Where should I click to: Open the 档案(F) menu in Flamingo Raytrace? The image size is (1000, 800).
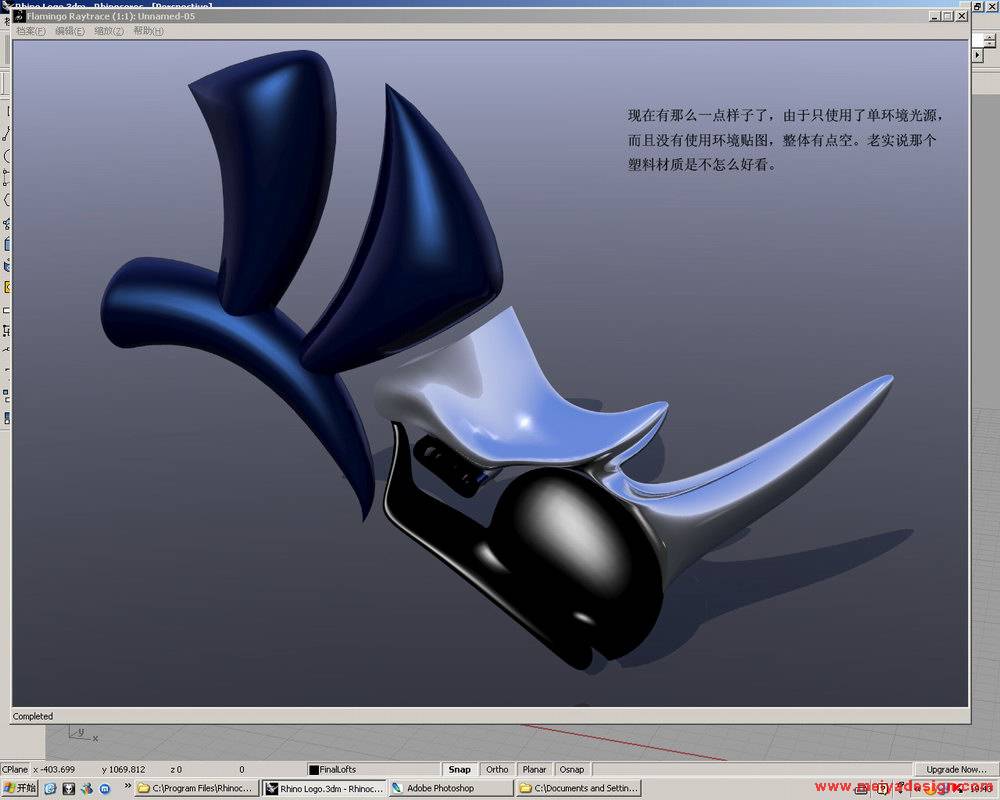[x=31, y=31]
